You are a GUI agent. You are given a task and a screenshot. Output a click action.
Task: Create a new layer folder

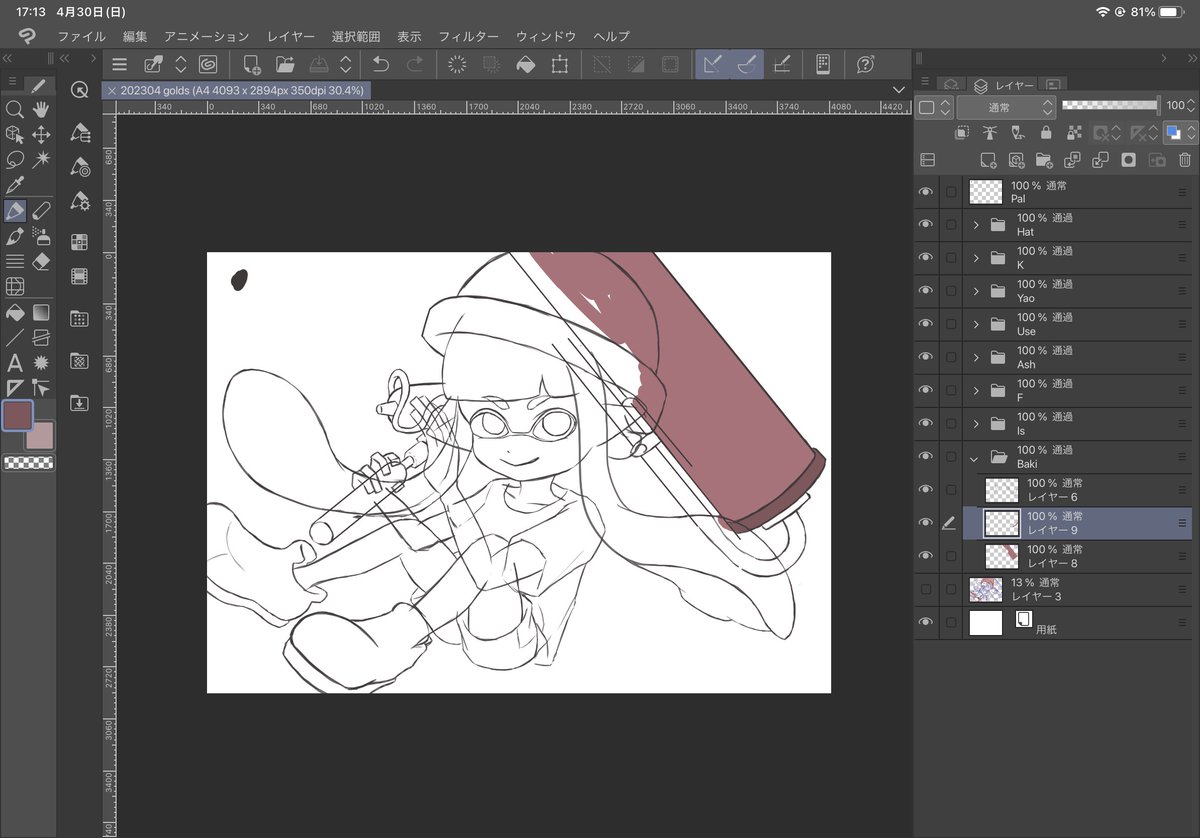pyautogui.click(x=1044, y=159)
